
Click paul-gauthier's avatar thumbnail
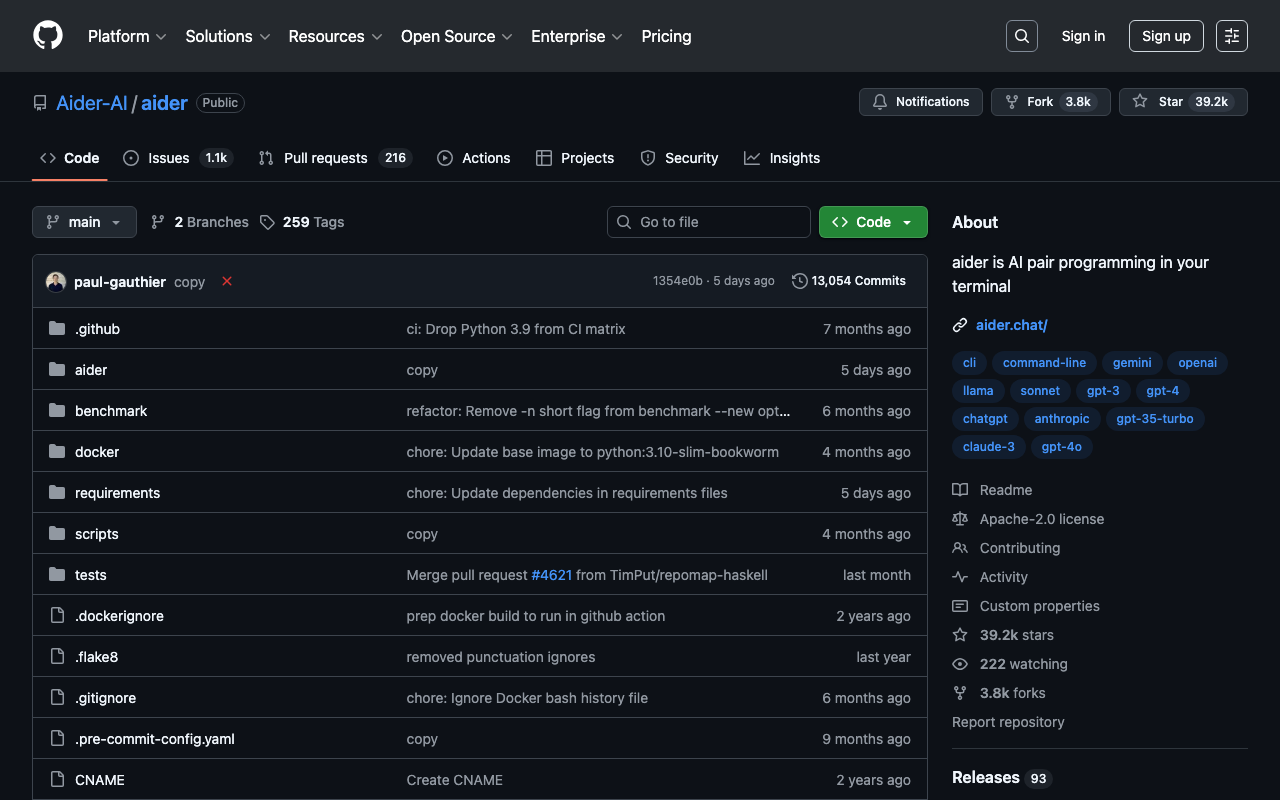[x=56, y=282]
